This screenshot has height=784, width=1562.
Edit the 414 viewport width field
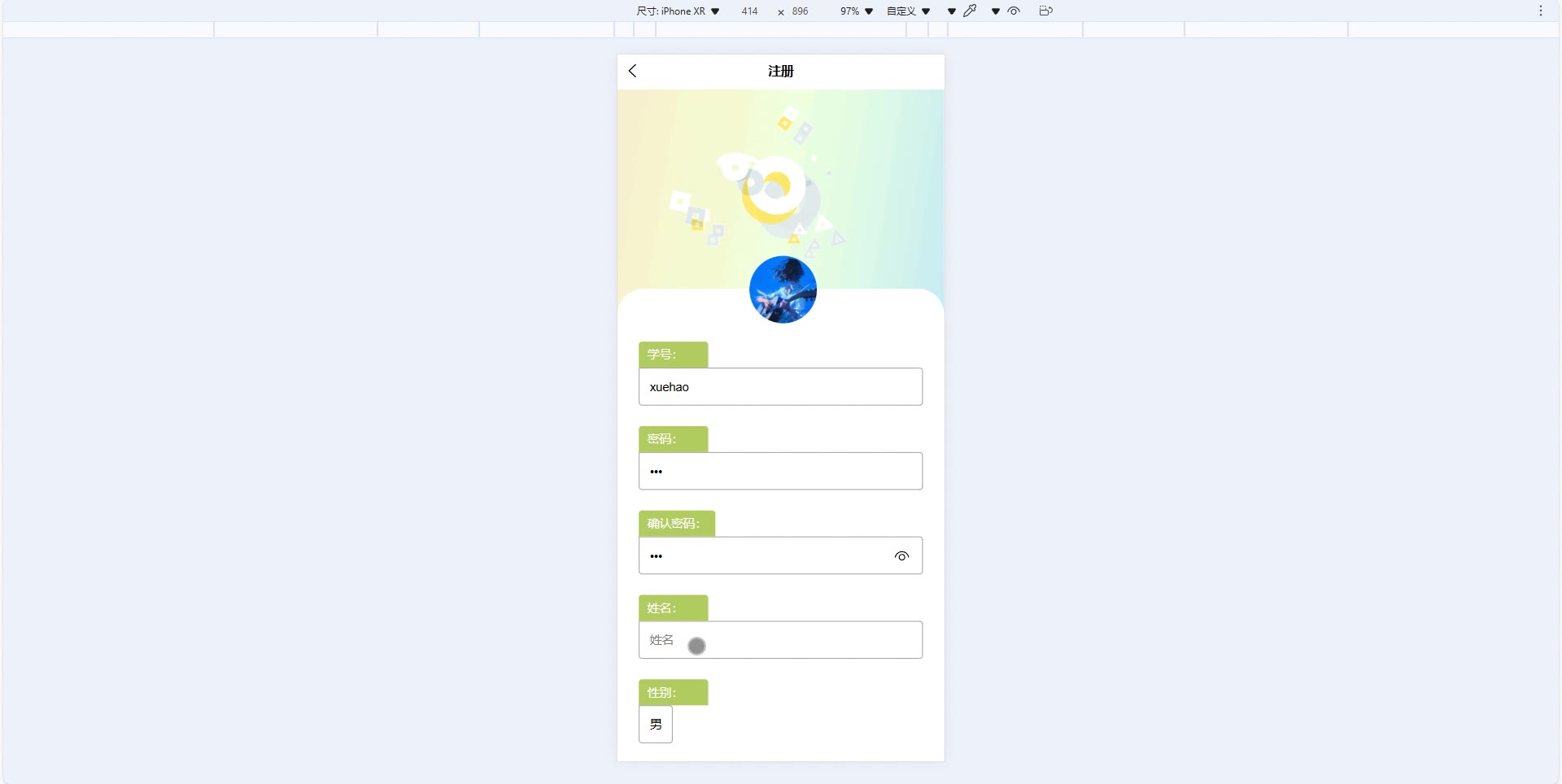click(x=749, y=11)
